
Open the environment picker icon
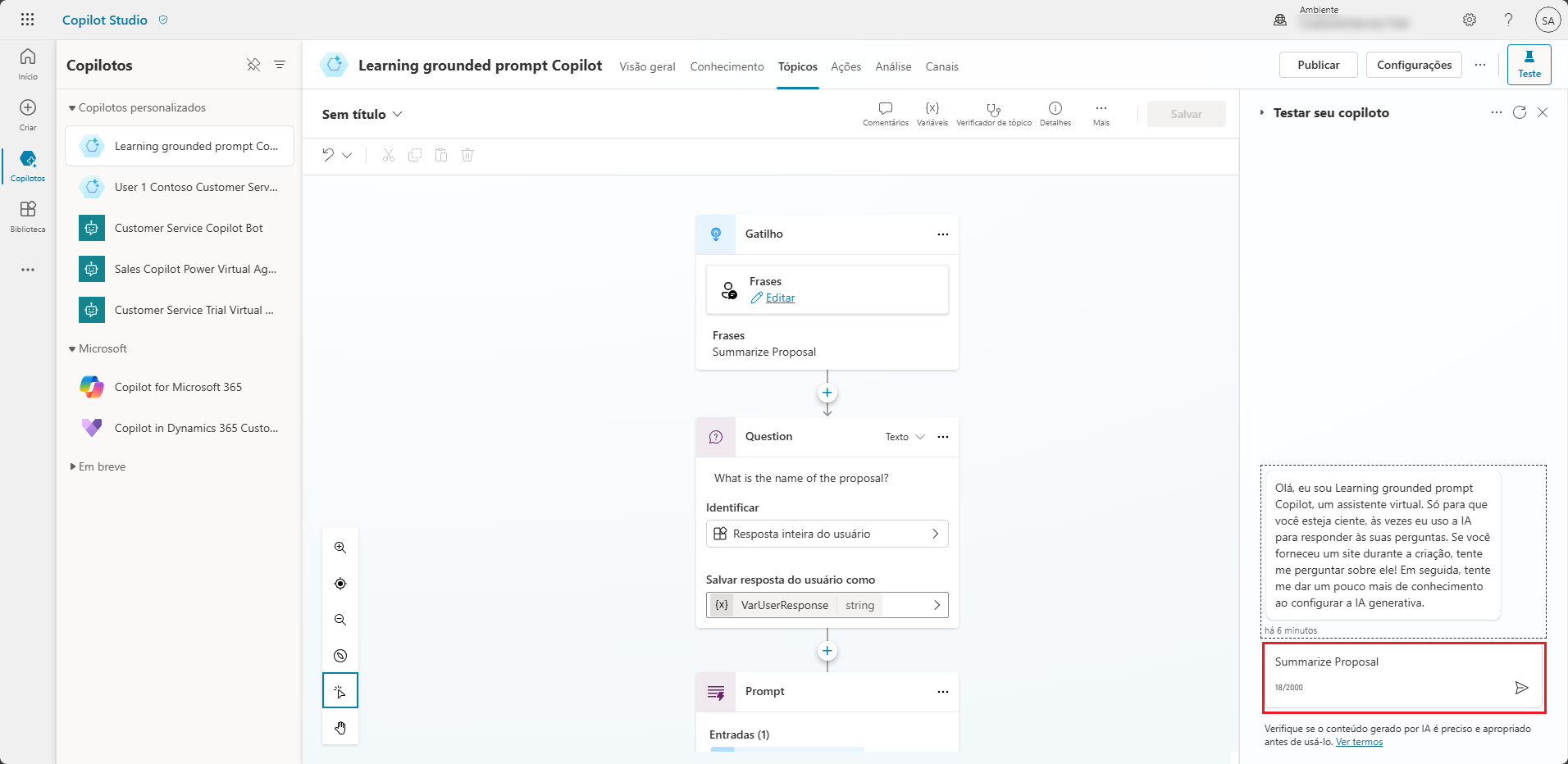(1280, 20)
